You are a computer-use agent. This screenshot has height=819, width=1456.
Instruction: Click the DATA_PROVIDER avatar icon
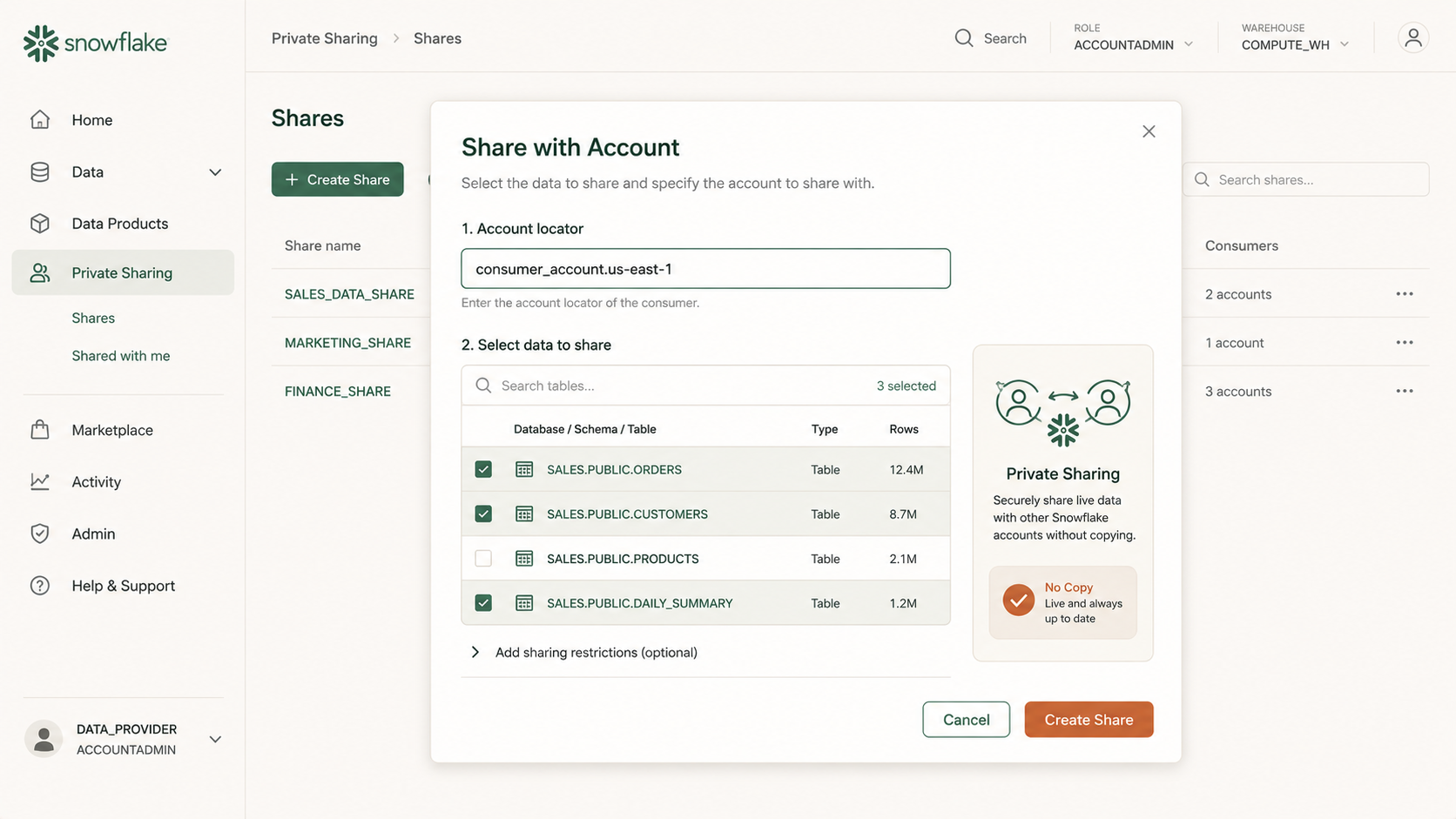pyautogui.click(x=44, y=739)
